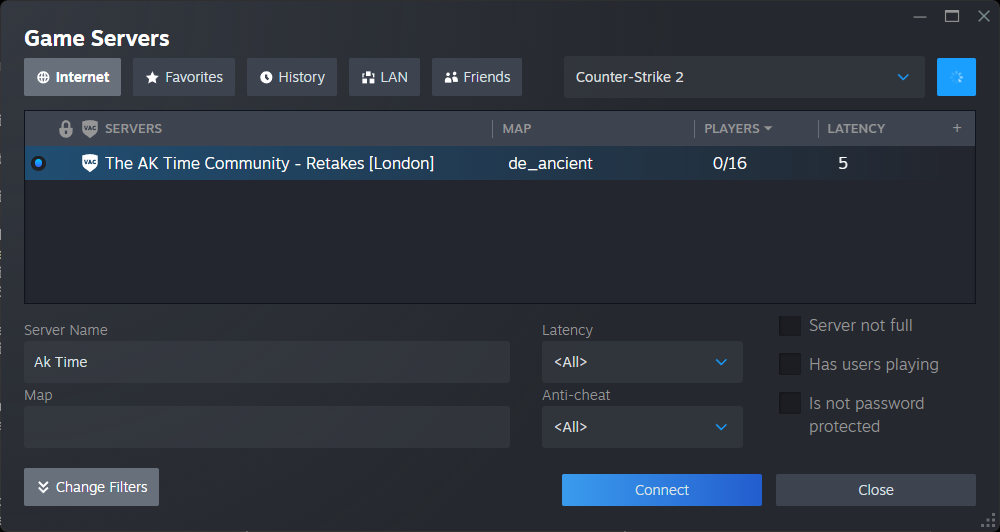Enable the Server not full checkbox
1000x532 pixels.
point(790,326)
